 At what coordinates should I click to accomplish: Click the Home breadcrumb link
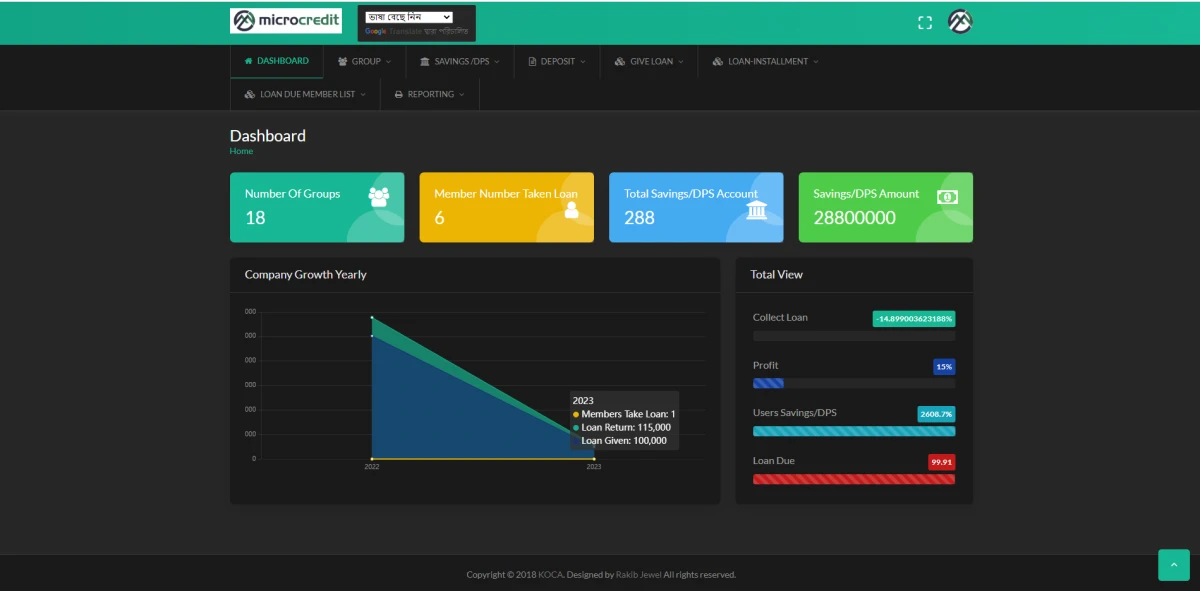pos(241,151)
